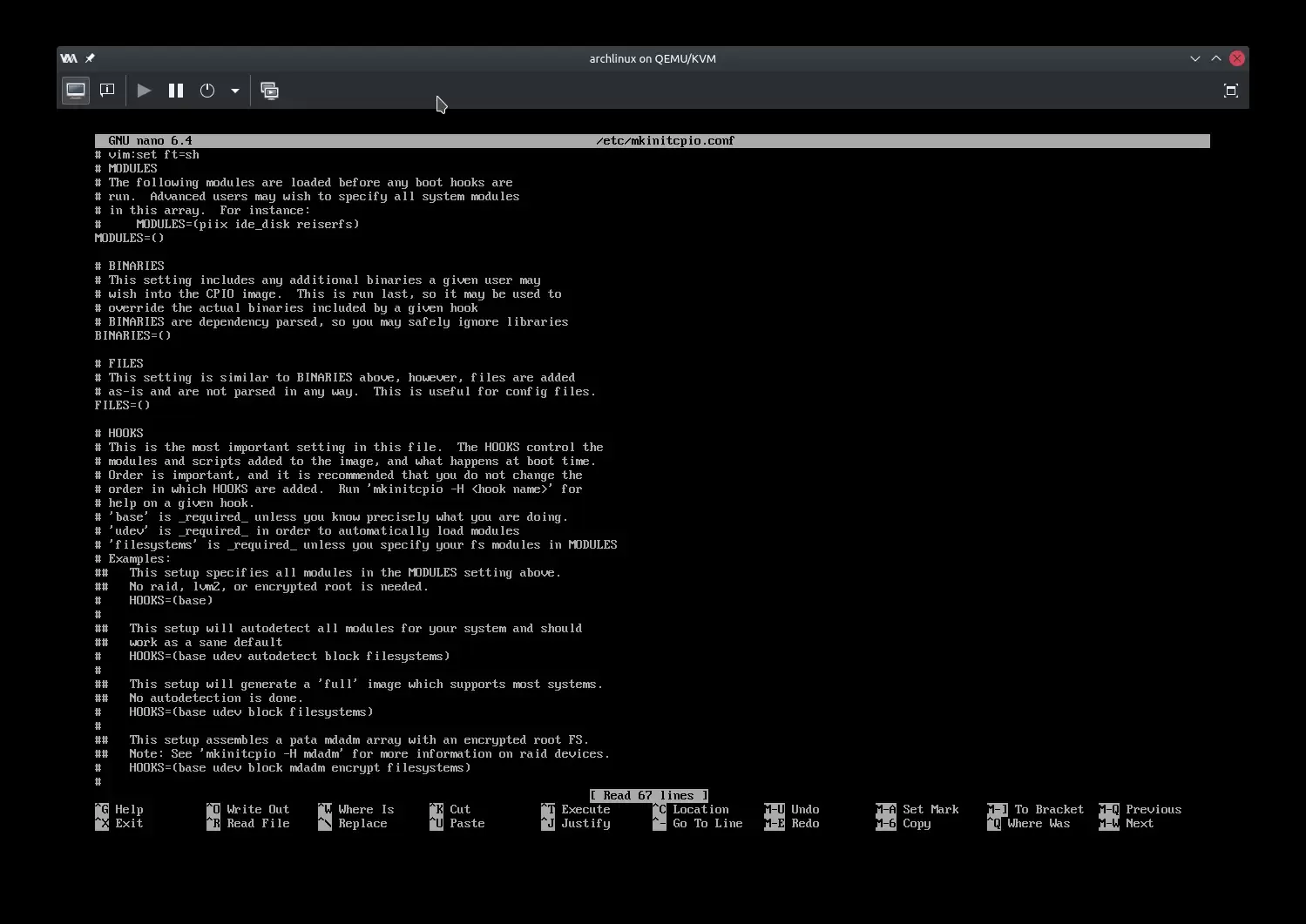This screenshot has height=924, width=1306.
Task: Maximize the archlinux VM window
Action: 1215,58
